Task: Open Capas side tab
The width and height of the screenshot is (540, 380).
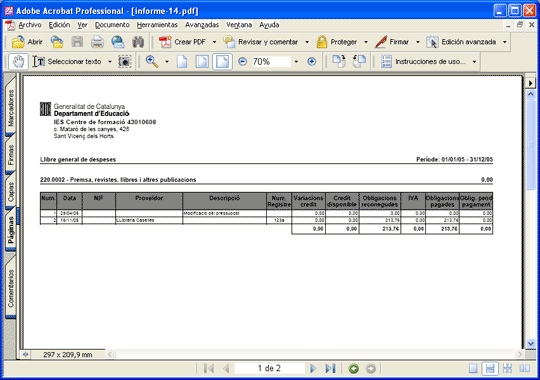Action: coord(11,192)
